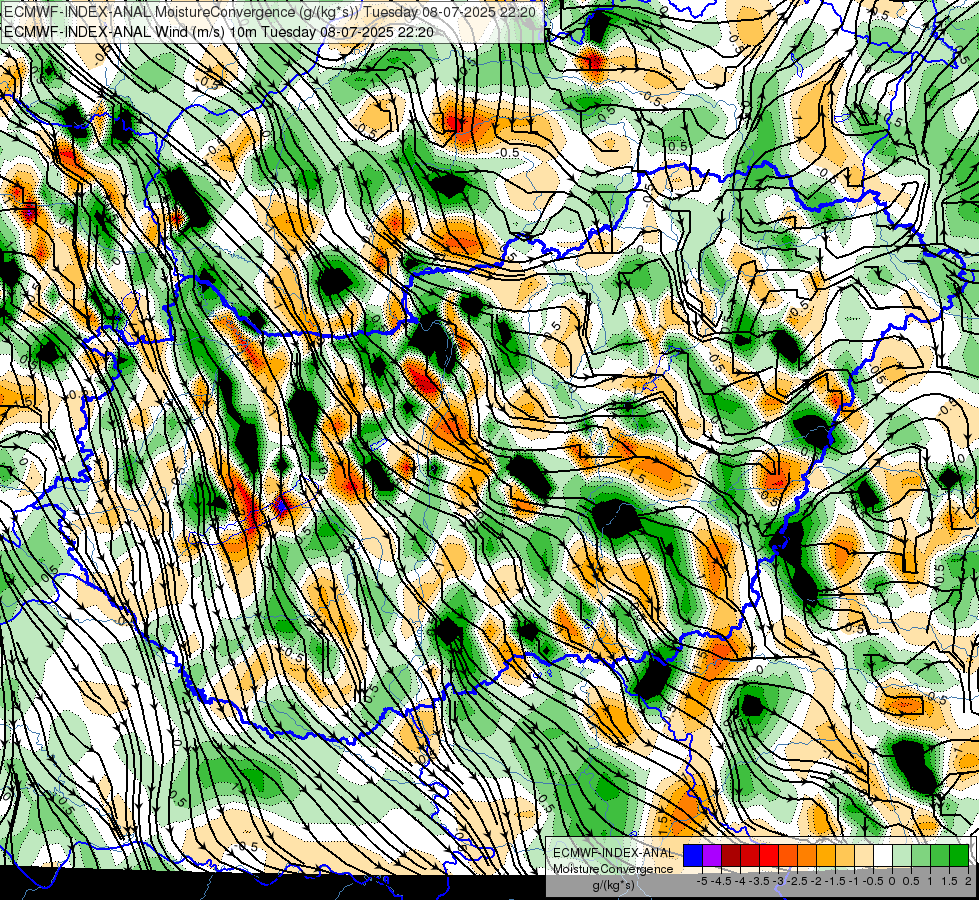Click the legend value 2

(968, 881)
